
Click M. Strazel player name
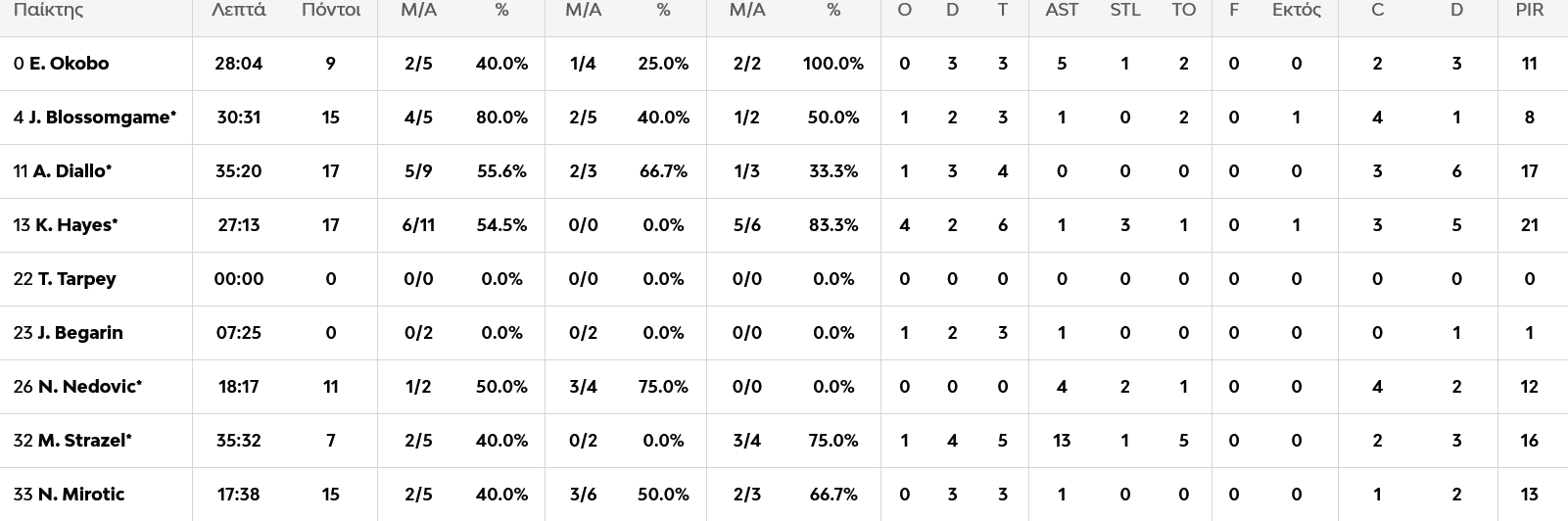tap(83, 441)
